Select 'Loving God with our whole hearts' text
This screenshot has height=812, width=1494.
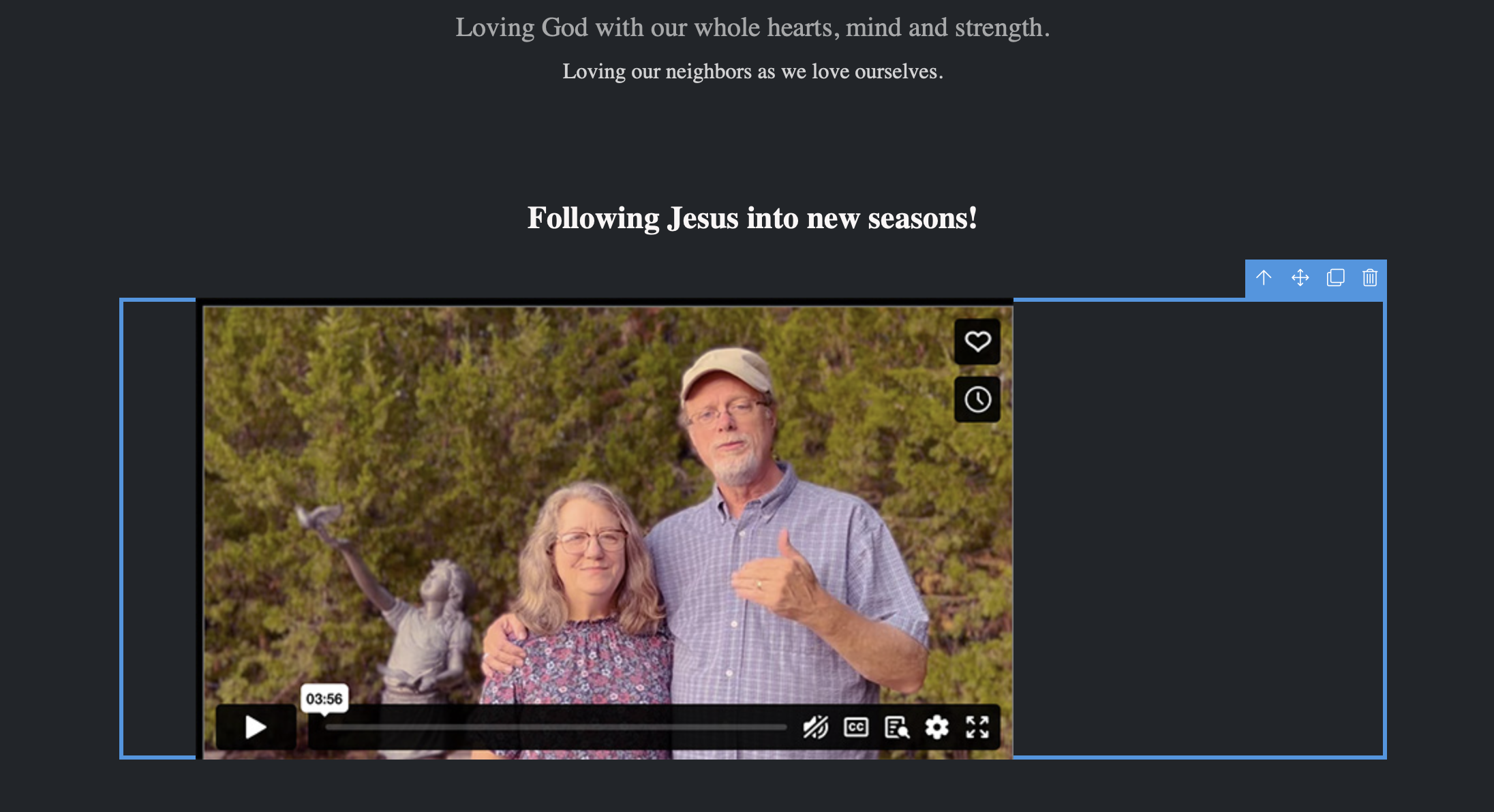(x=644, y=28)
